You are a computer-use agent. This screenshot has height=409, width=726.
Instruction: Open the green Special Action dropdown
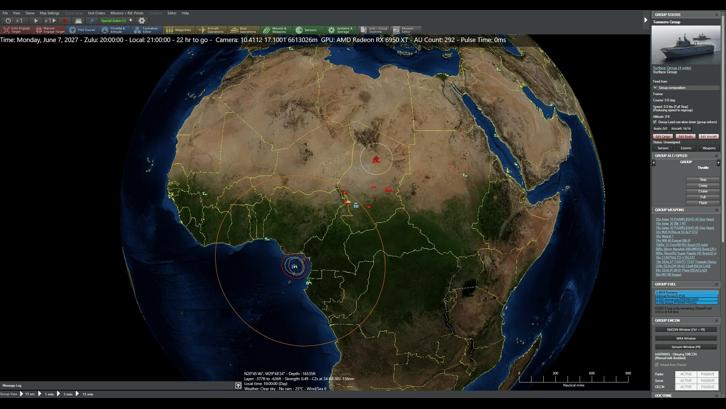pos(113,20)
